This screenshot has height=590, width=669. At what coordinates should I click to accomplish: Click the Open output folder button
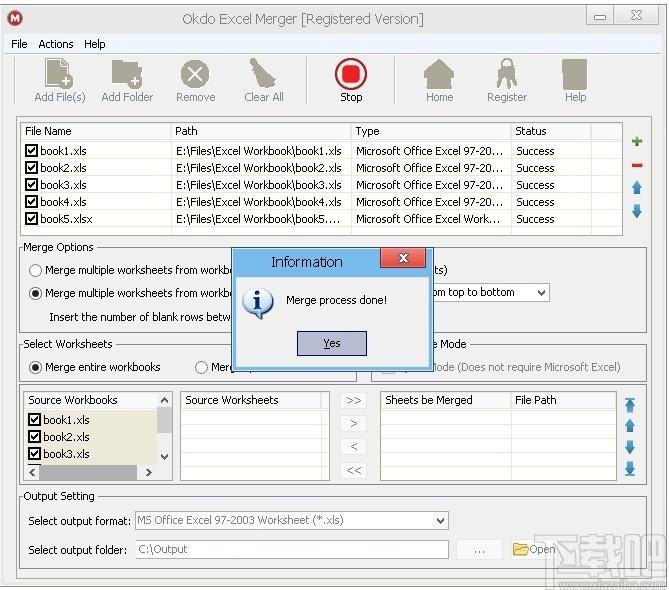(x=534, y=549)
